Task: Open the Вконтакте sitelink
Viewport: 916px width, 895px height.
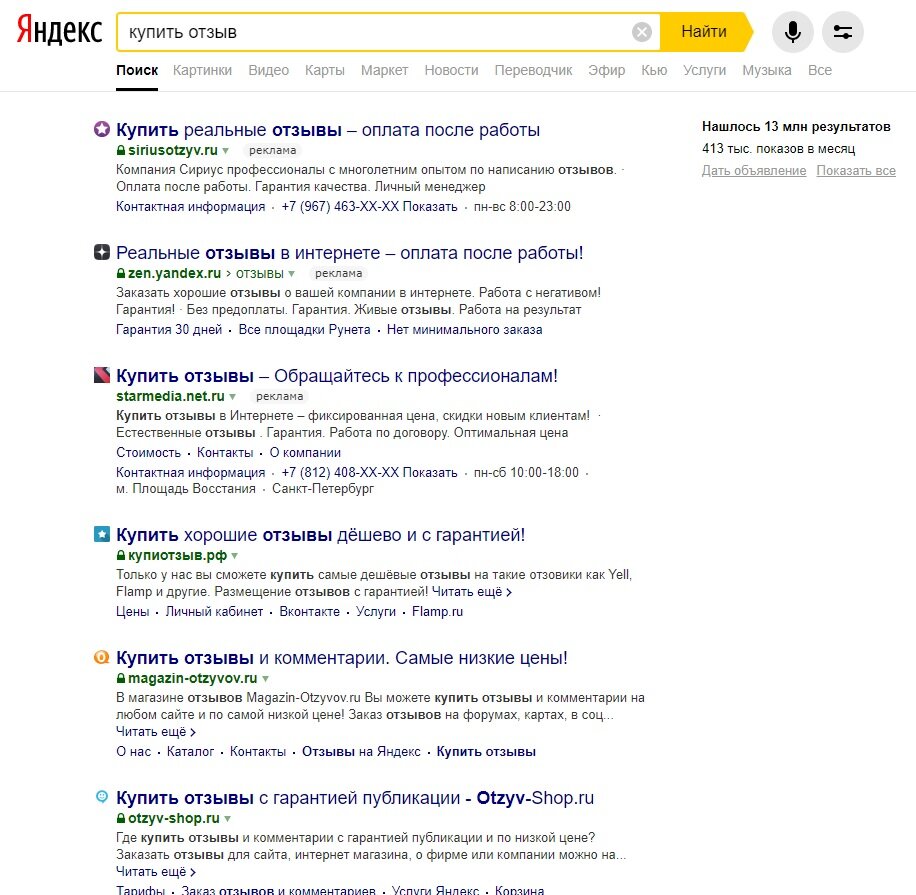Action: (x=309, y=612)
